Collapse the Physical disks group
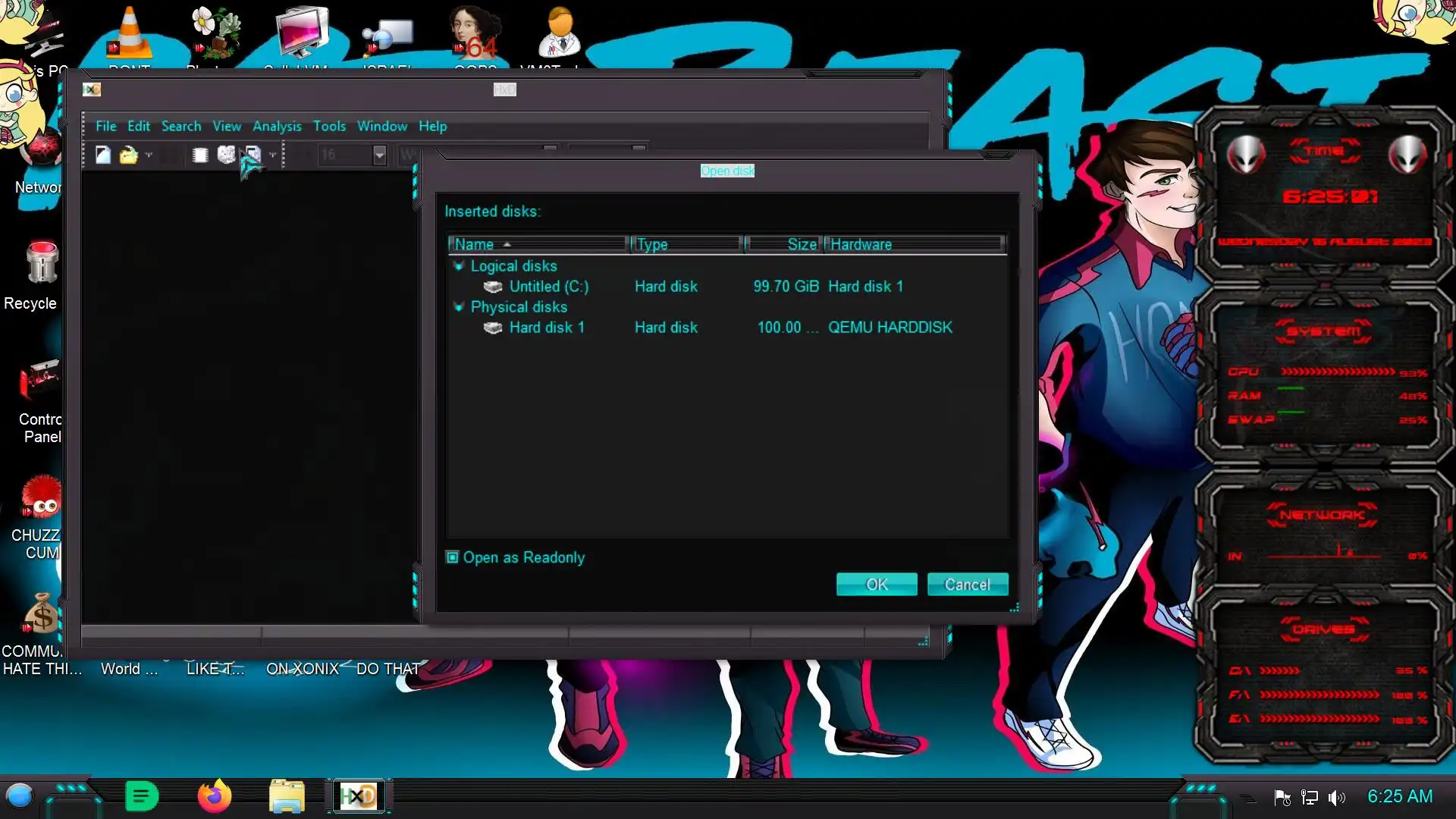This screenshot has height=819, width=1456. 458,307
